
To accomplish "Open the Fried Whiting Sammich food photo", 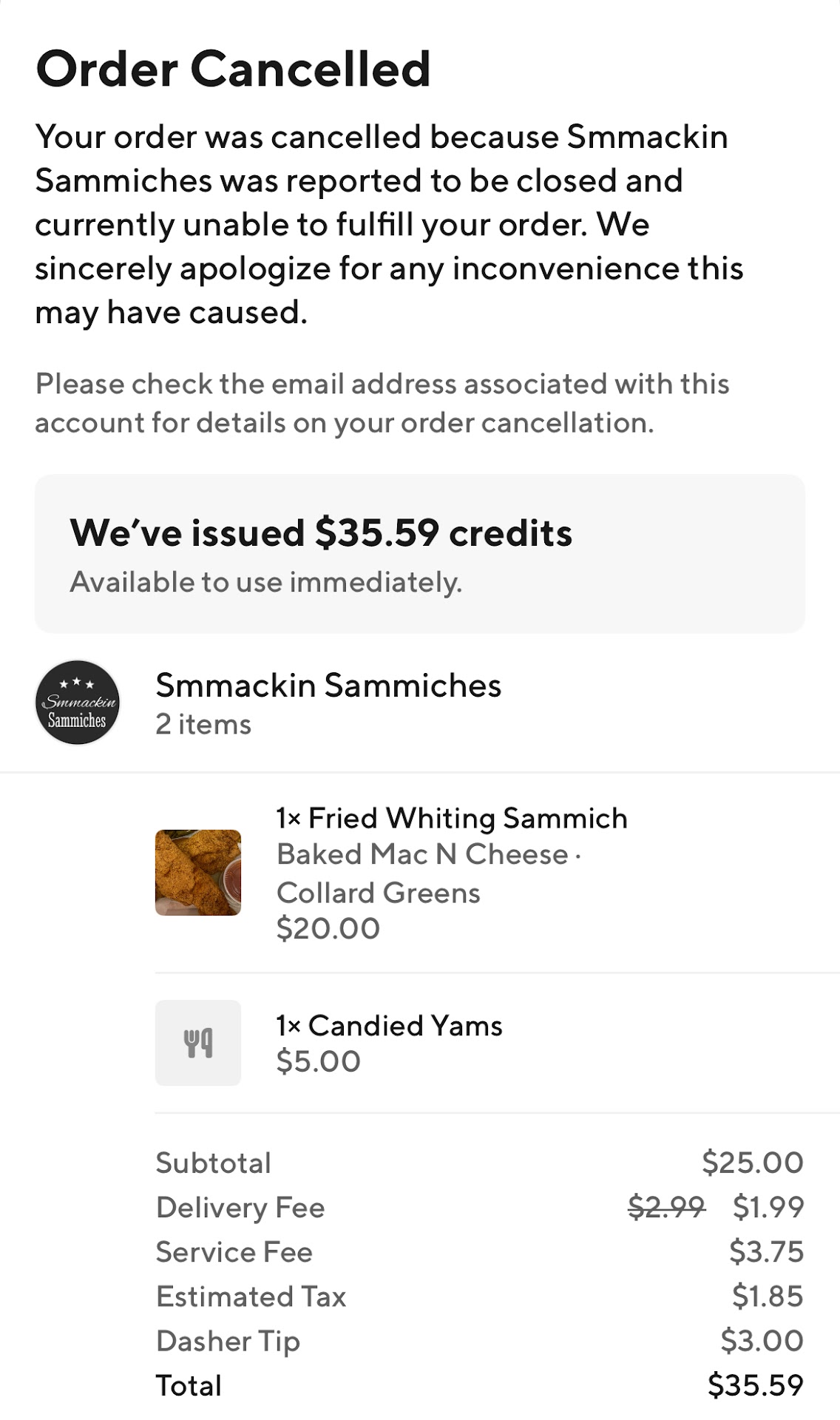I will [x=197, y=872].
